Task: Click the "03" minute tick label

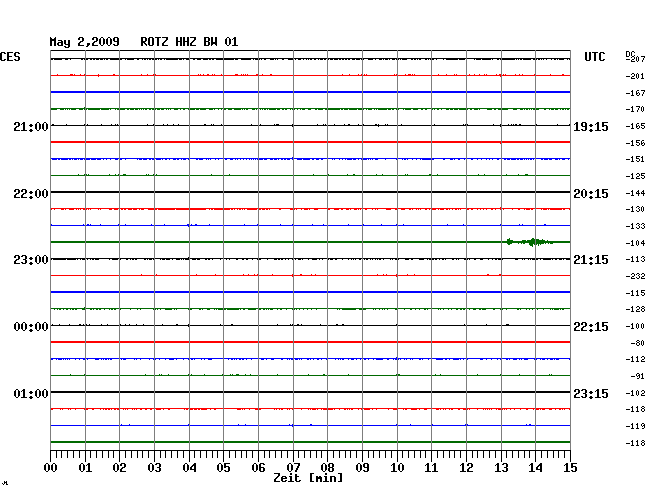Action: point(154,468)
